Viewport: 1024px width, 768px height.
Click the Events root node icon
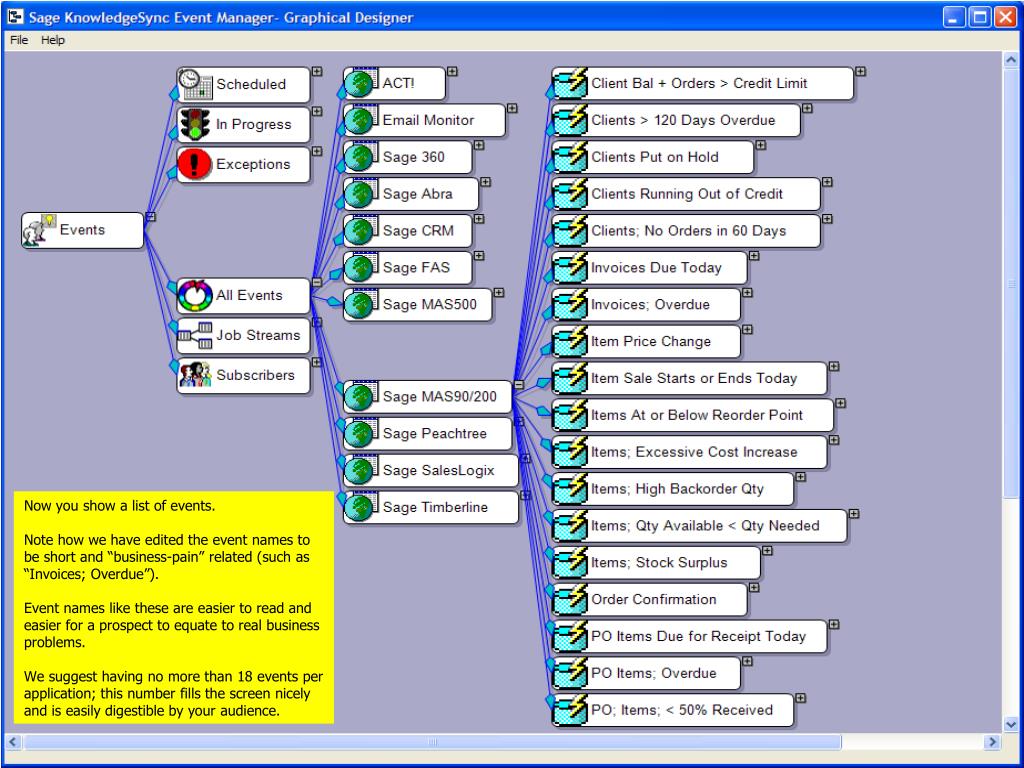pyautogui.click(x=40, y=230)
